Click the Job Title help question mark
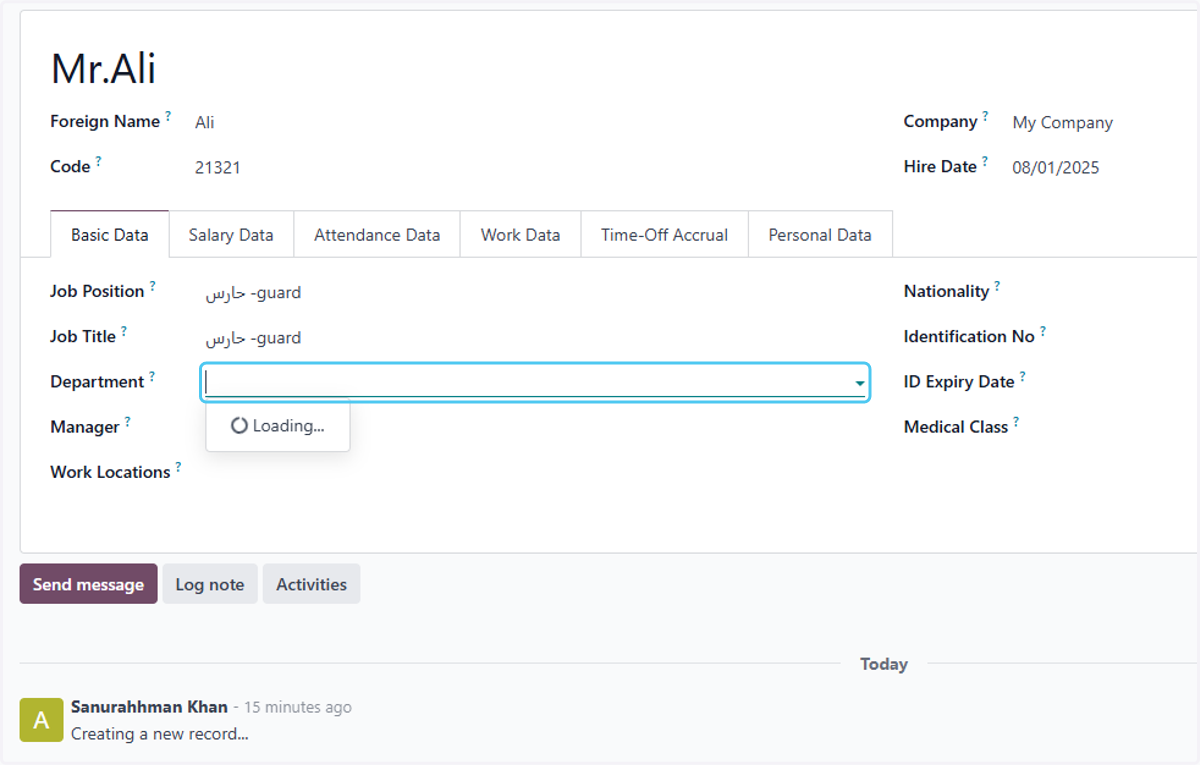This screenshot has height=765, width=1200. pos(124,331)
